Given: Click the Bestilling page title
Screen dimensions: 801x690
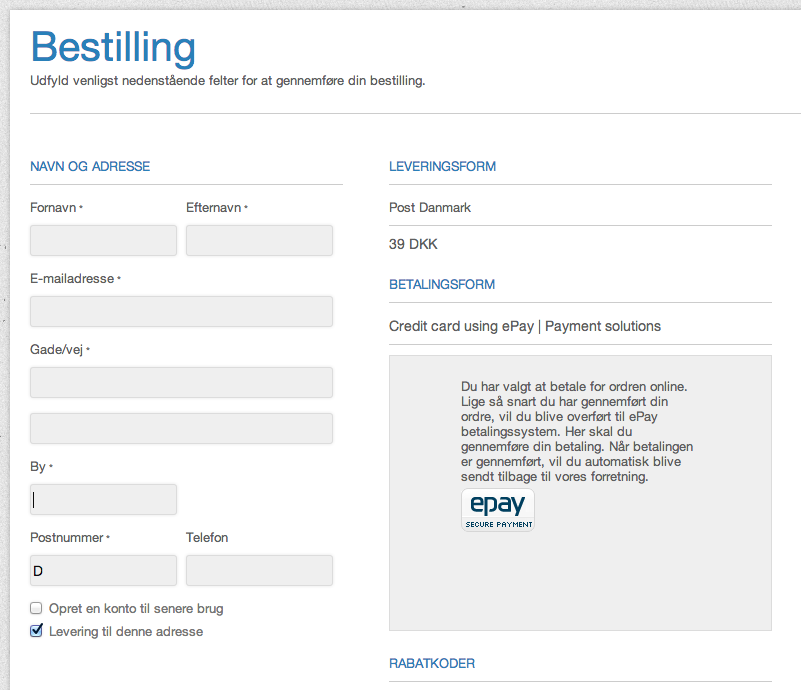Looking at the screenshot, I should [113, 47].
